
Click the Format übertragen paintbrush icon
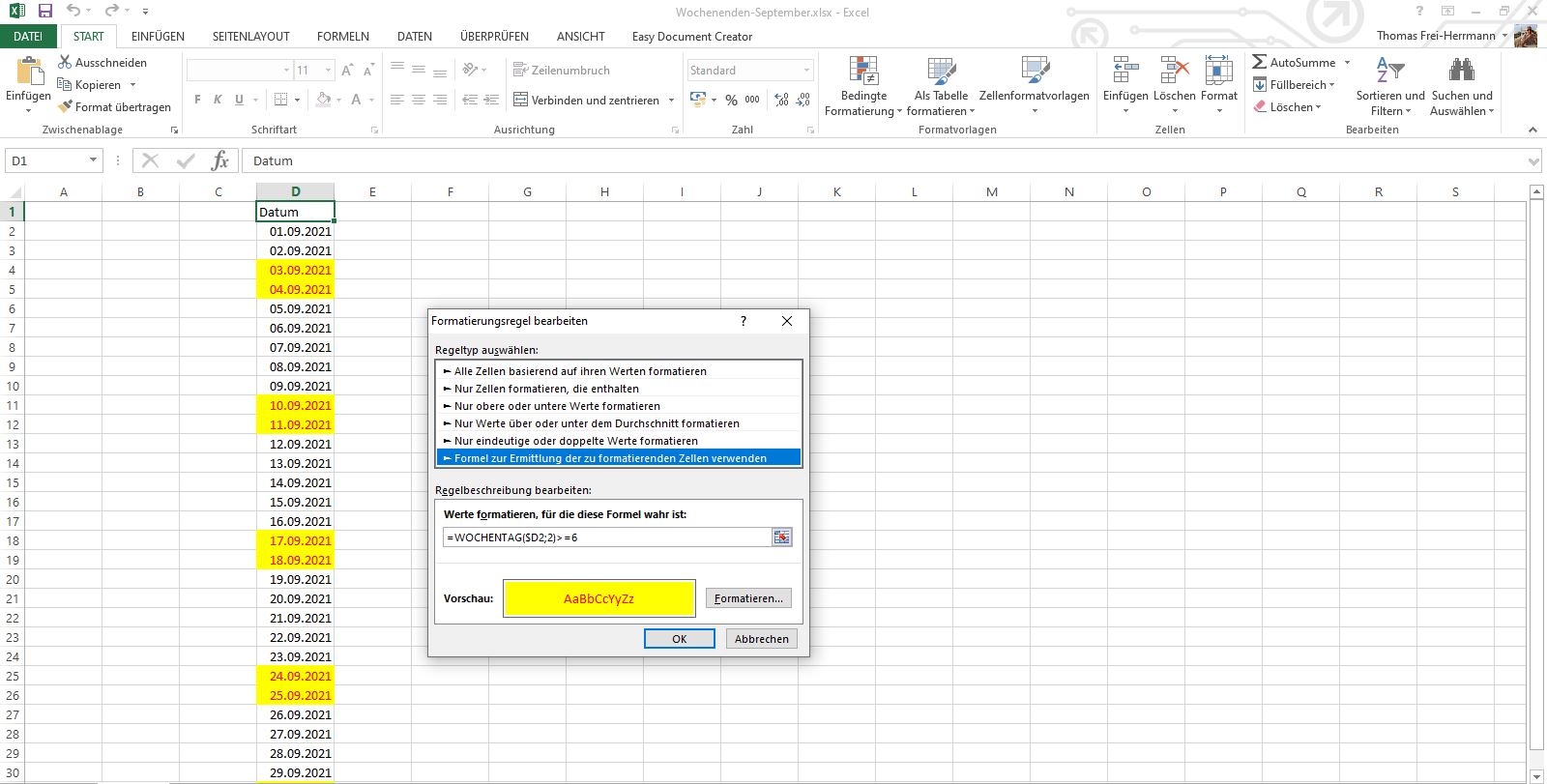(x=66, y=107)
